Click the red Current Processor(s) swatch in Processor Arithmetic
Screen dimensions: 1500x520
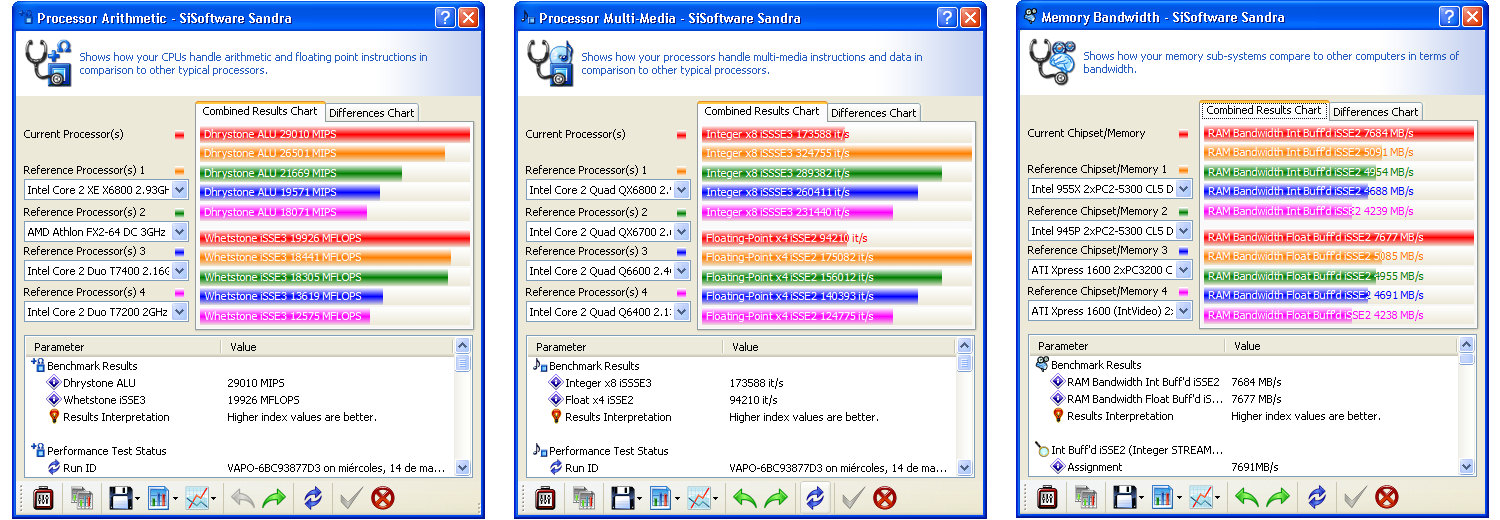coord(179,135)
